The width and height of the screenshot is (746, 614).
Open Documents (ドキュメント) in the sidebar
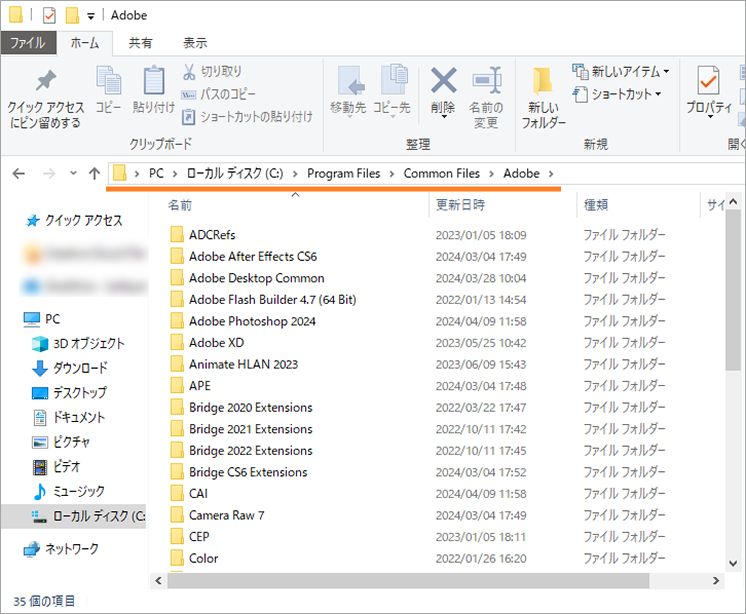(69, 418)
